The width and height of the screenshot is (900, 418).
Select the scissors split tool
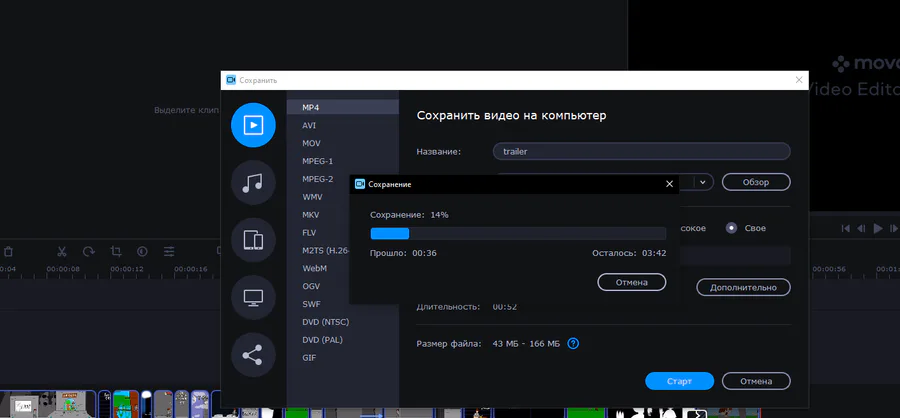pyautogui.click(x=62, y=251)
